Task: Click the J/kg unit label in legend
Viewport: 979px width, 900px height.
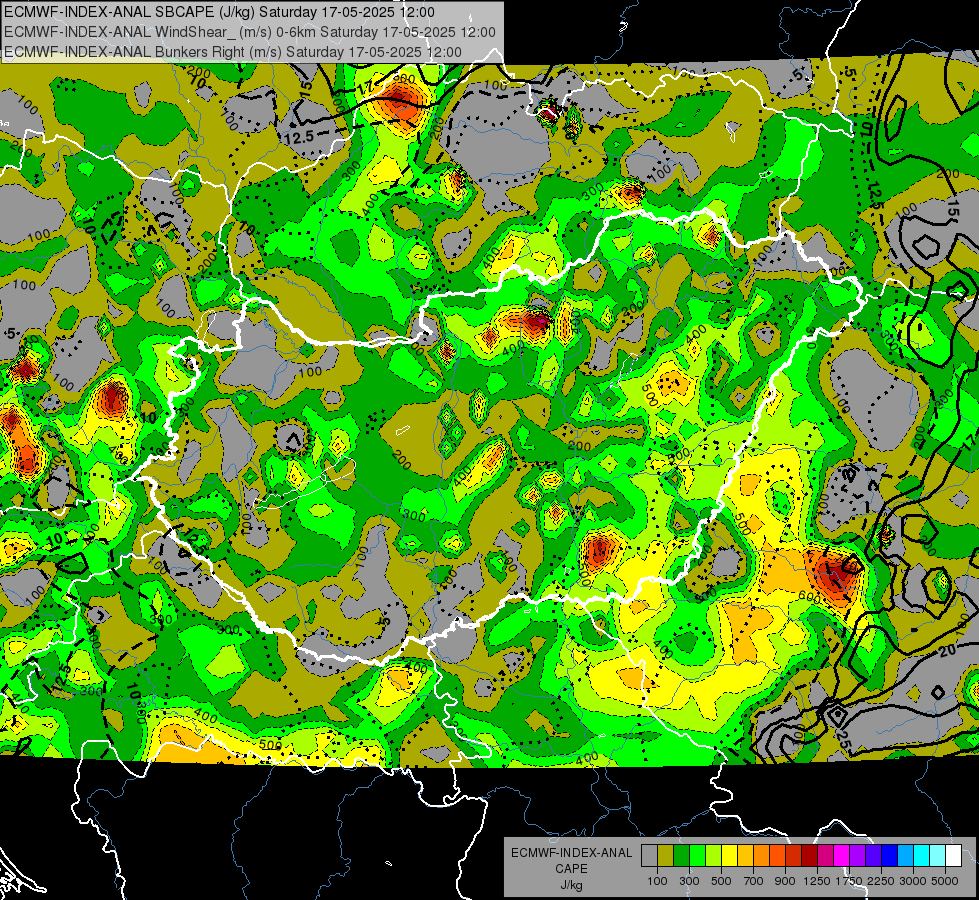Action: coord(571,885)
